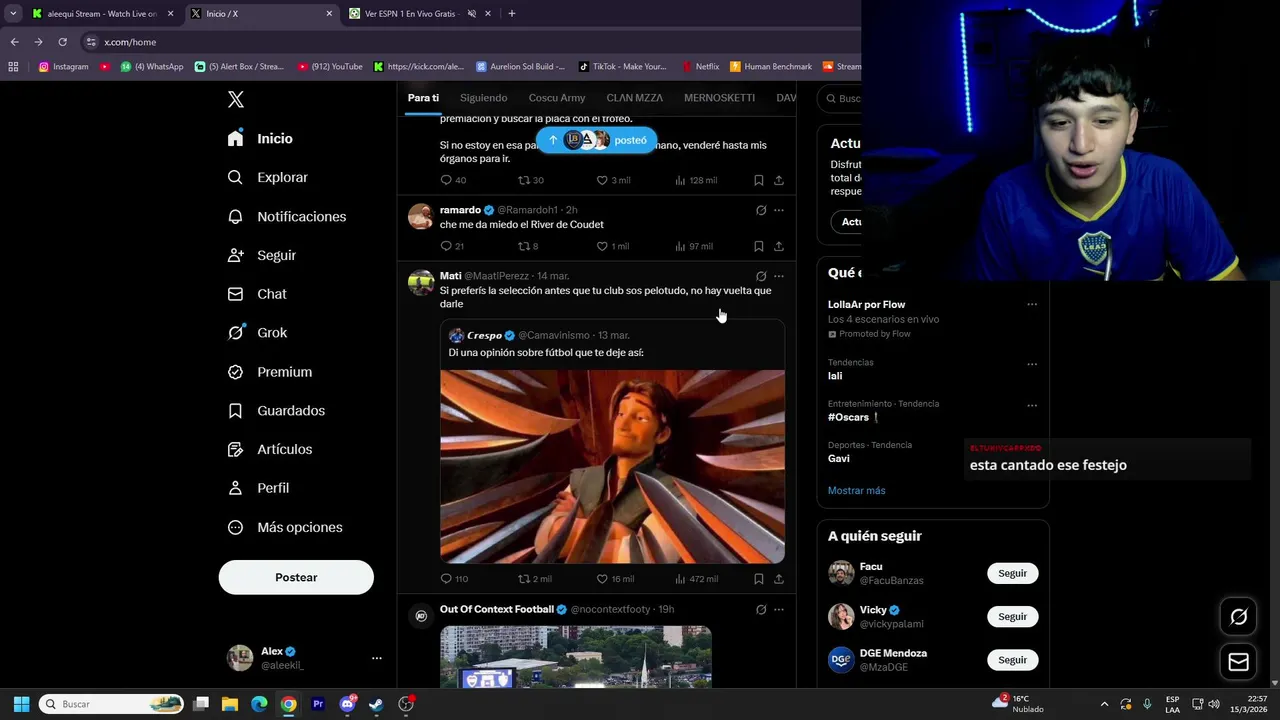Open Grok in the sidebar
The image size is (1280, 720).
(256, 333)
